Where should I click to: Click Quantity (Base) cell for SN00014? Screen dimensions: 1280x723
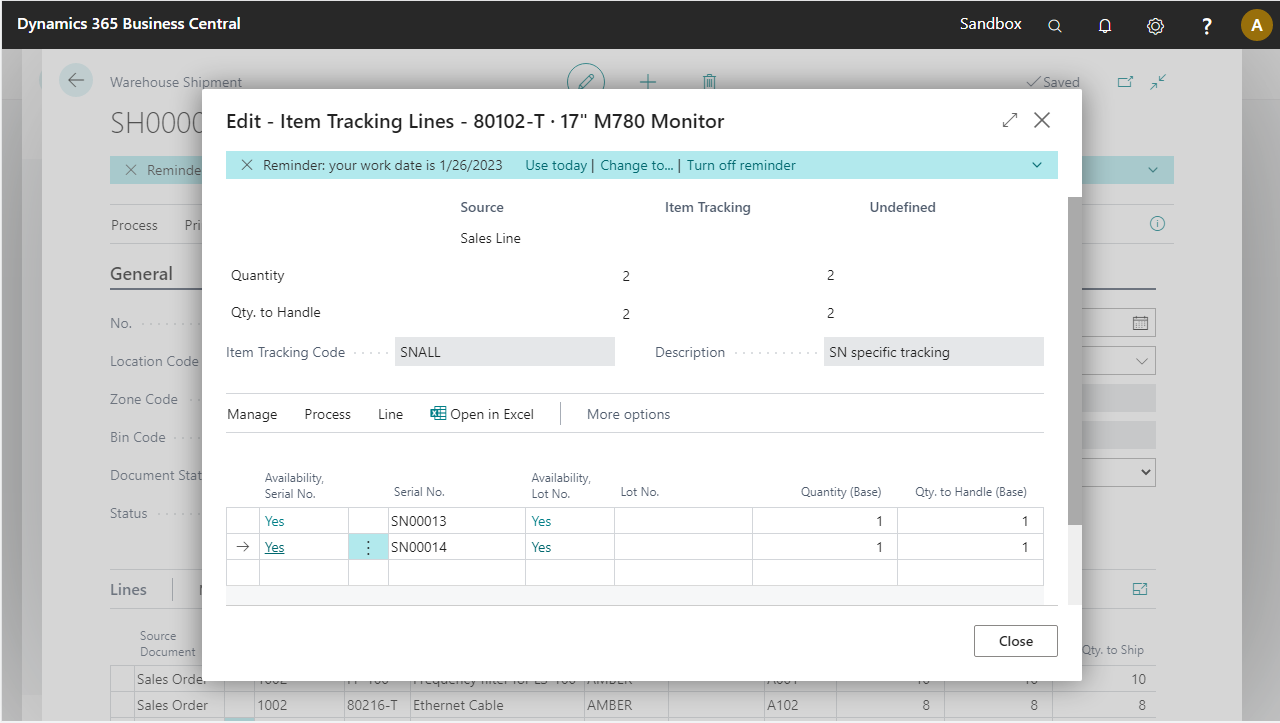point(825,547)
